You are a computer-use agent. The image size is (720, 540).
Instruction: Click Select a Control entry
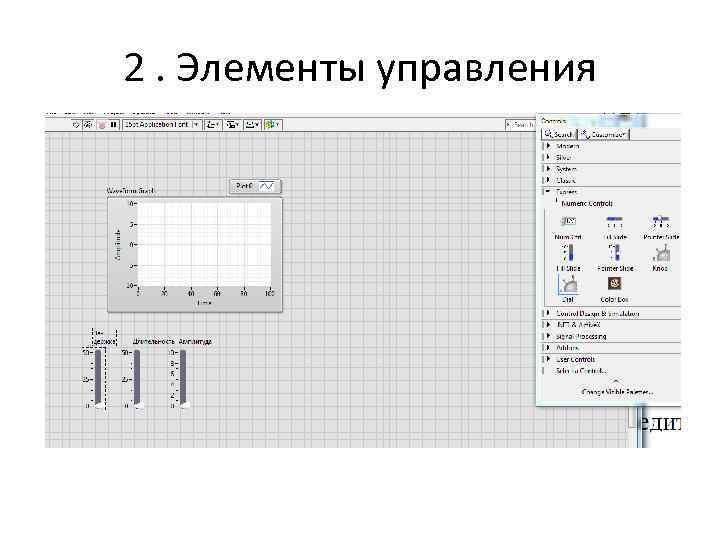582,371
